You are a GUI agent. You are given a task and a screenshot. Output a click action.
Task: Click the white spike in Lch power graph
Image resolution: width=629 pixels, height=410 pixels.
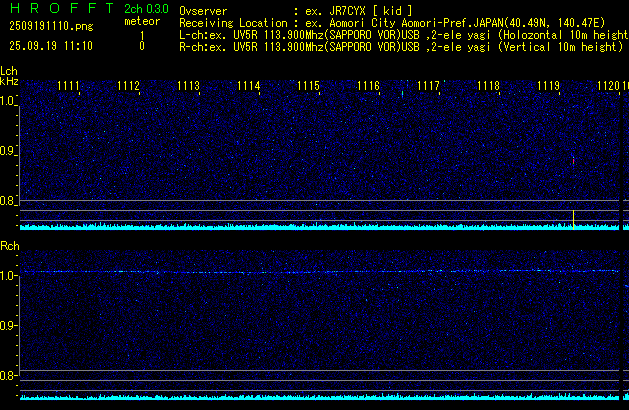click(x=573, y=216)
